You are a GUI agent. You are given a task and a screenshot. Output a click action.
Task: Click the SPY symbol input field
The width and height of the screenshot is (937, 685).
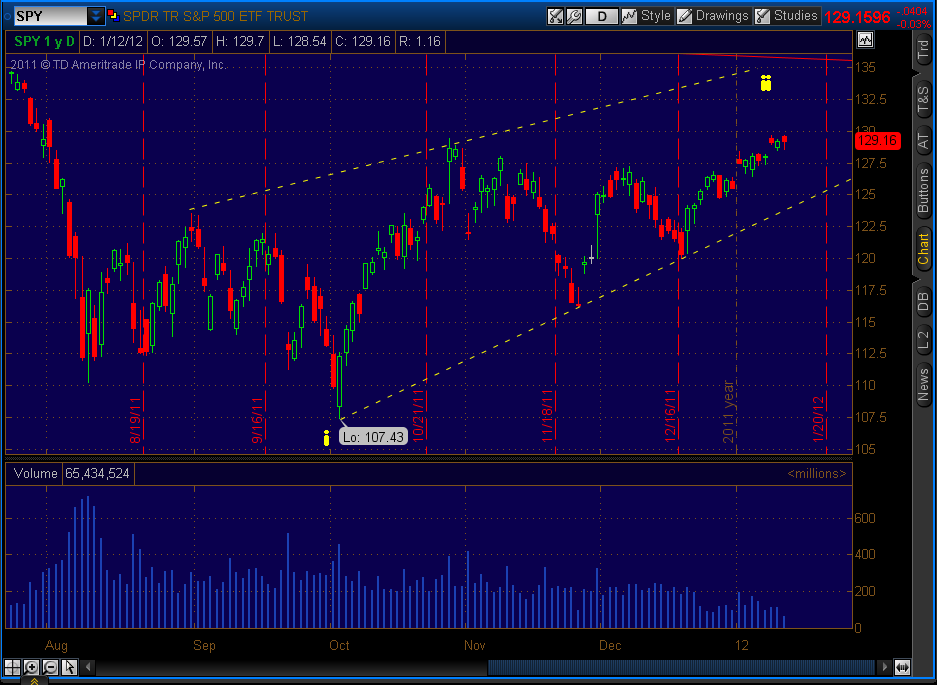(x=50, y=16)
